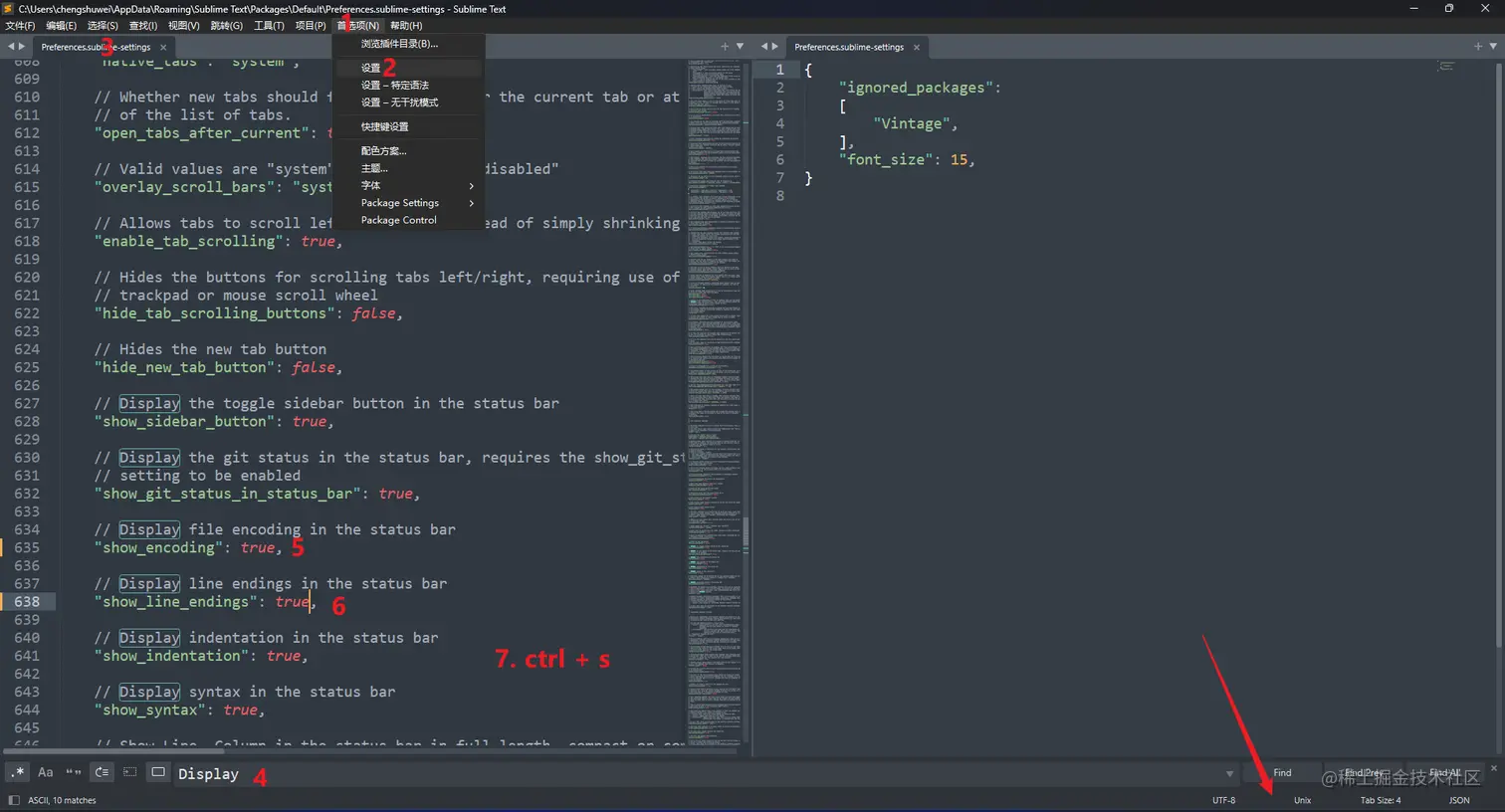This screenshot has height=812, width=1505.
Task: Open the 选择(S) menu
Action: pyautogui.click(x=103, y=26)
